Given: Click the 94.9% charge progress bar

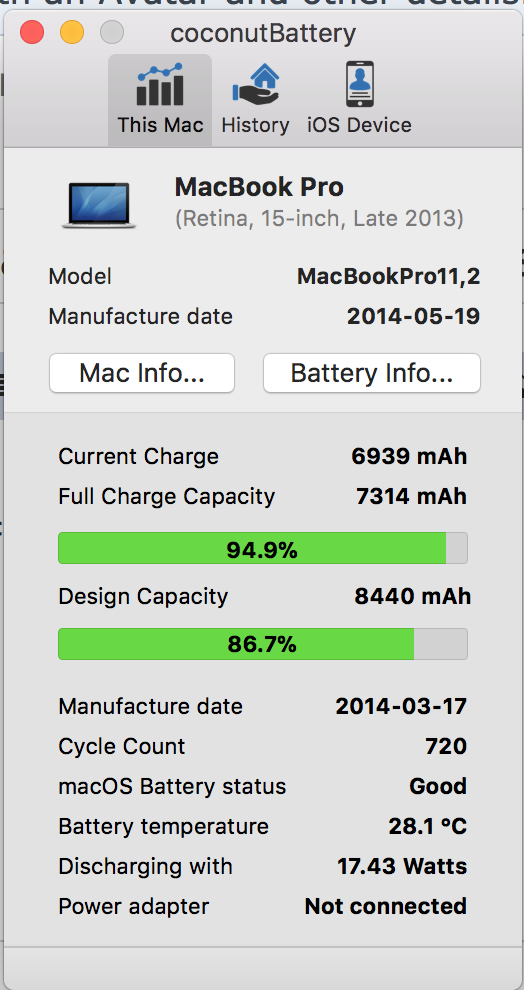Looking at the screenshot, I should 263,548.
